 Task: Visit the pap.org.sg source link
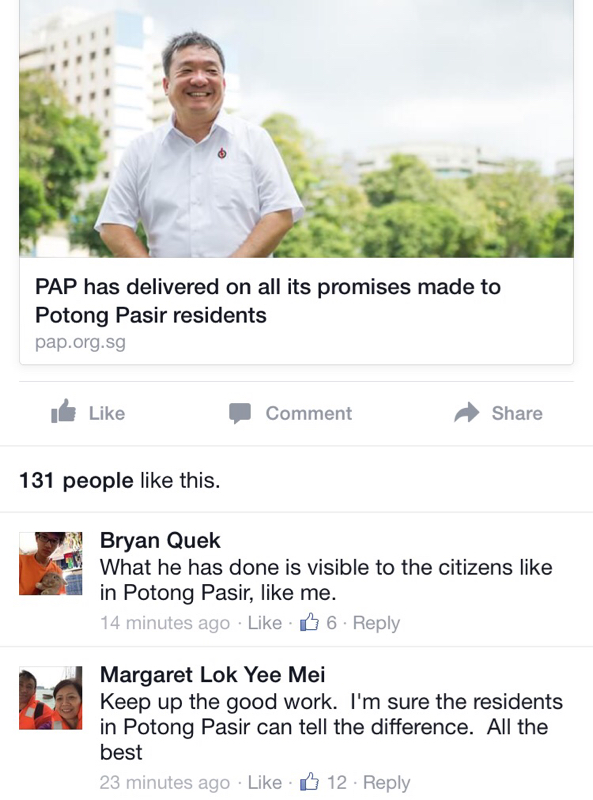(80, 342)
